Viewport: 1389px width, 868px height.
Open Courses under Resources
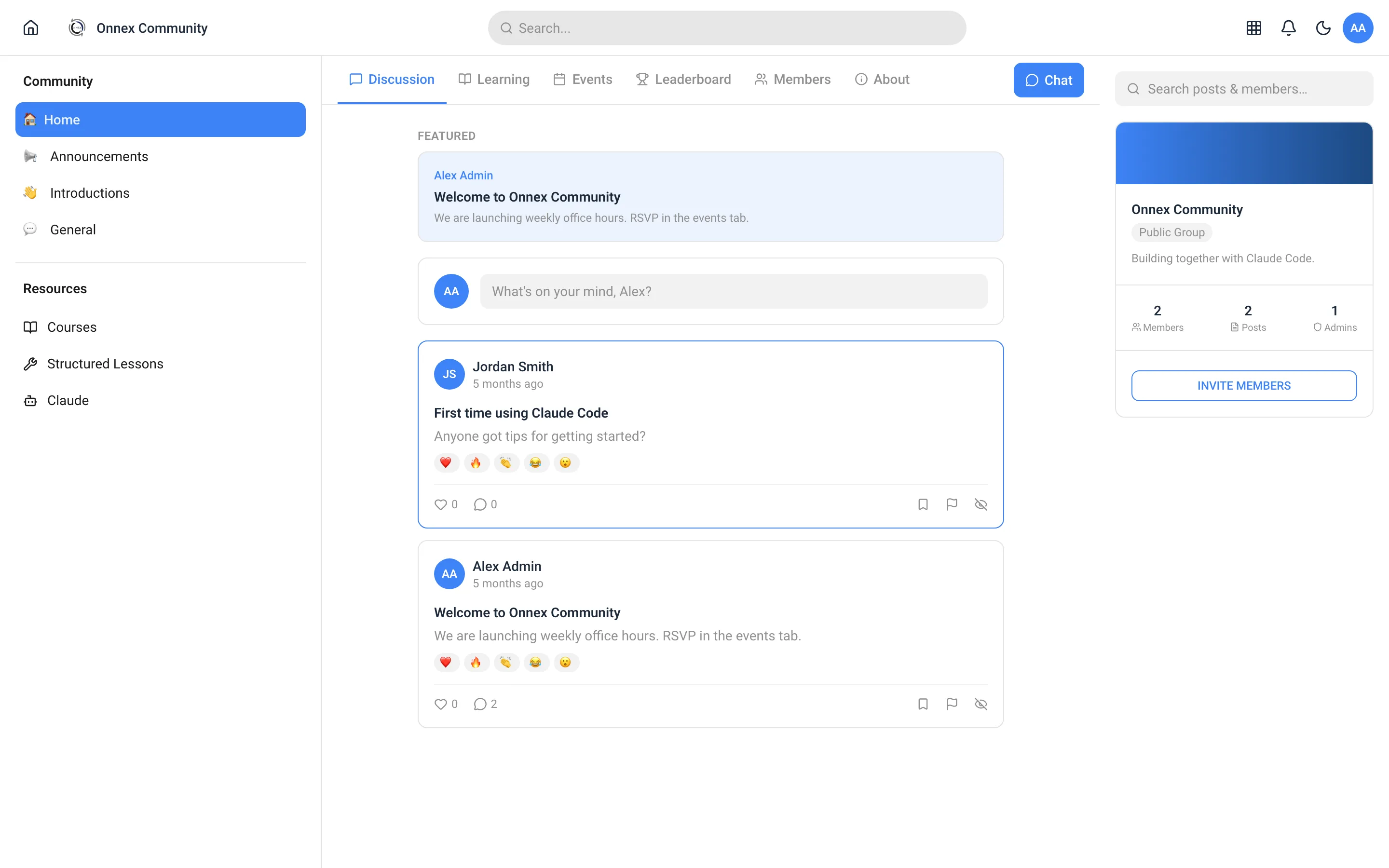point(160,327)
